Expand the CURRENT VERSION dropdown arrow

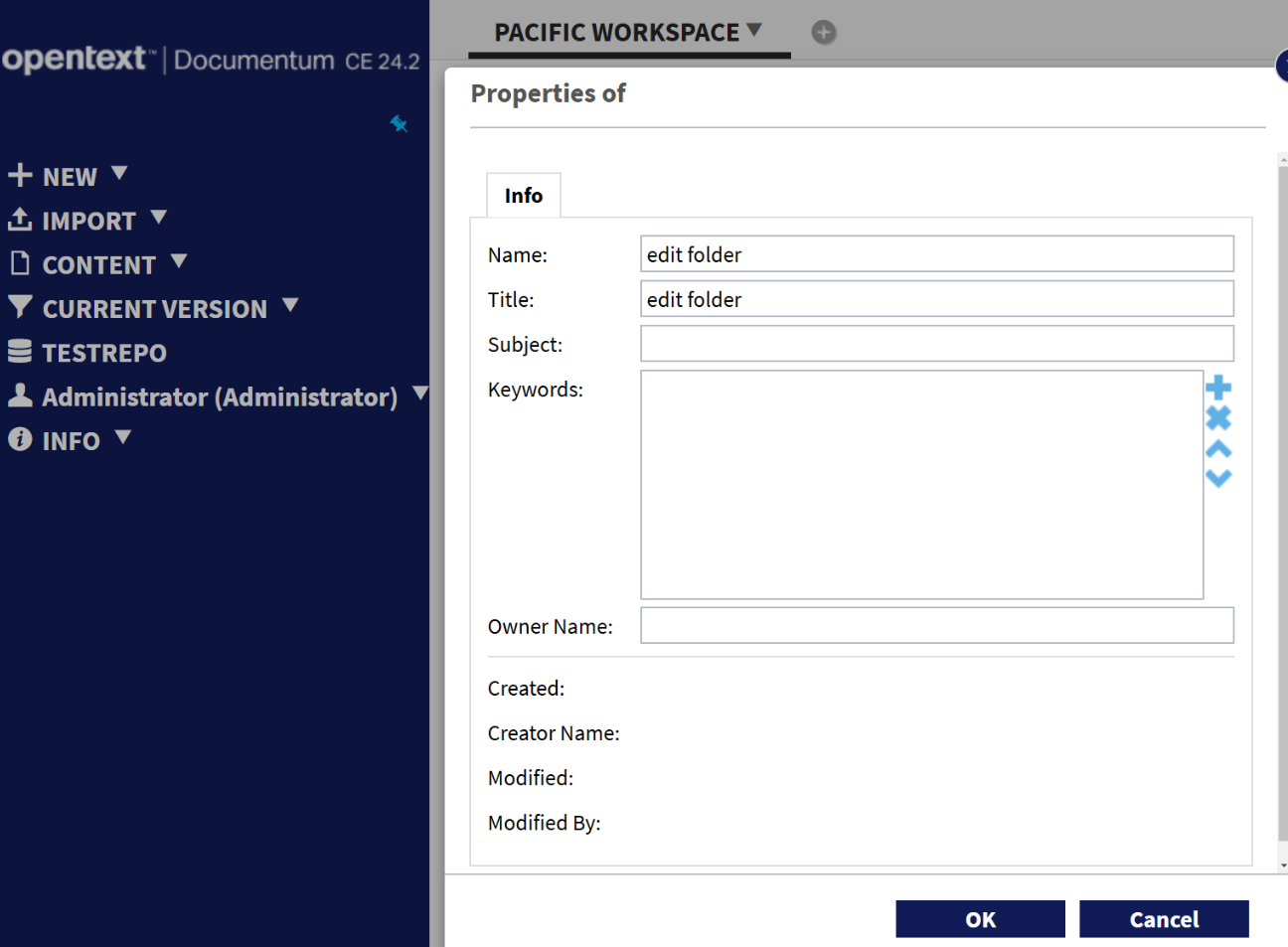coord(290,305)
